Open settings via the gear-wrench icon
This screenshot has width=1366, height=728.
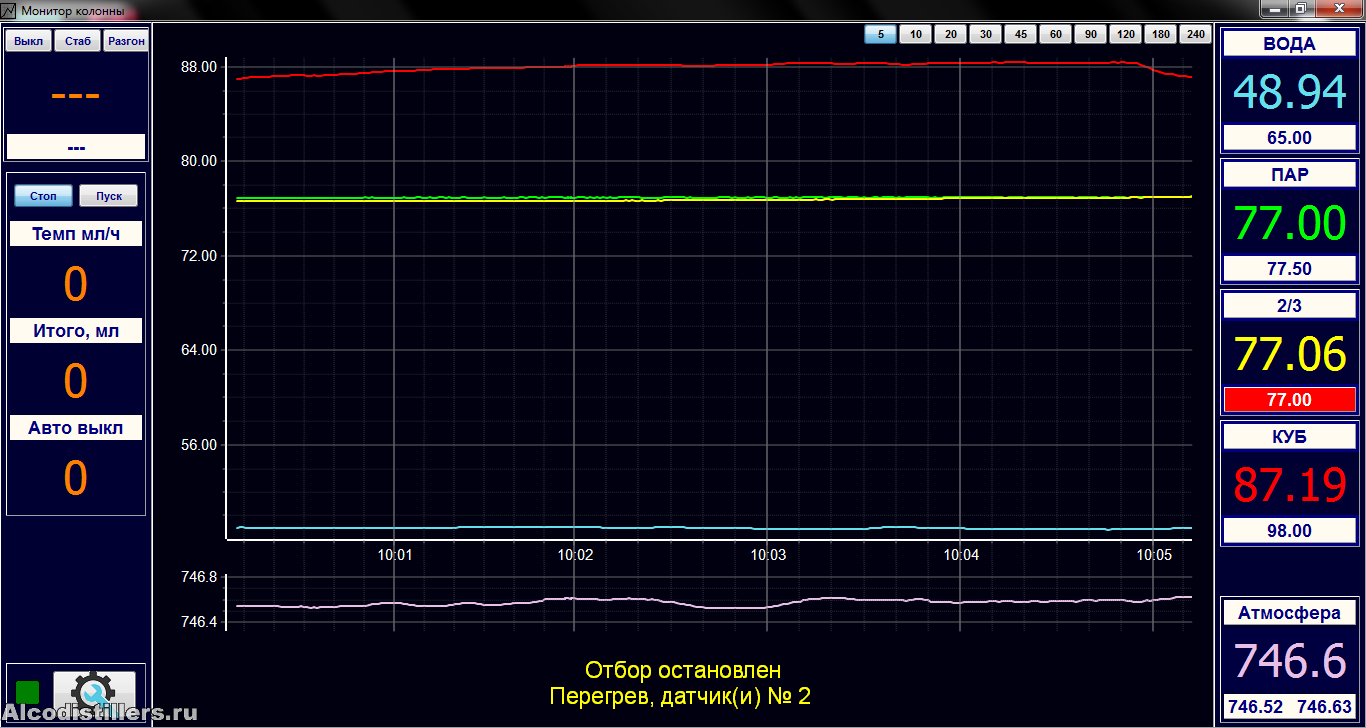point(94,692)
